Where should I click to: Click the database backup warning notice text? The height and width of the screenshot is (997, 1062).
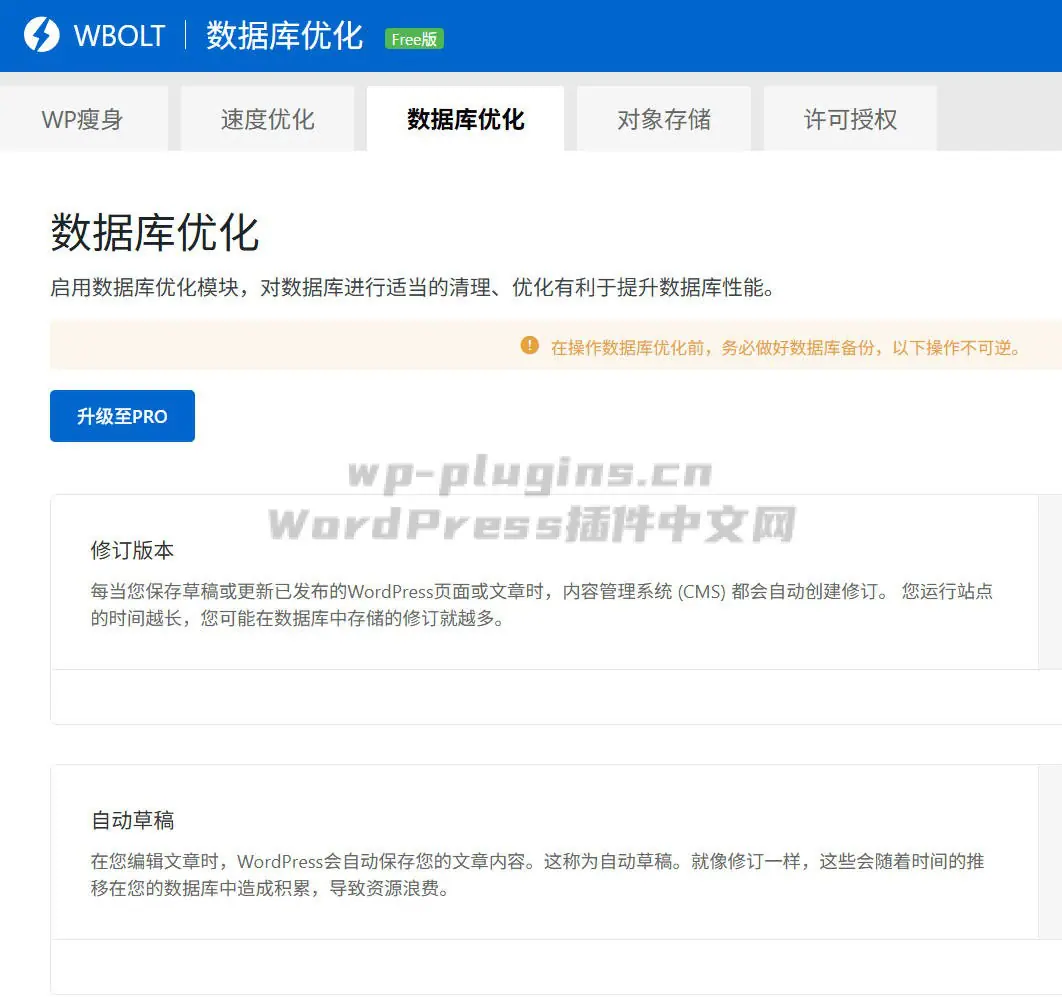tap(786, 347)
